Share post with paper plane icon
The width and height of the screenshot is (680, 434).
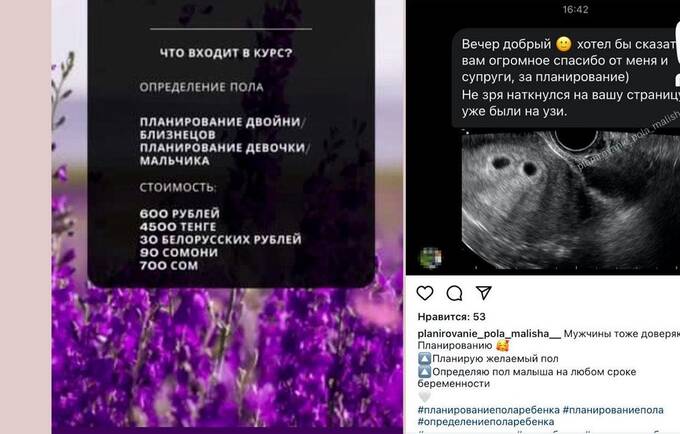[x=484, y=293]
